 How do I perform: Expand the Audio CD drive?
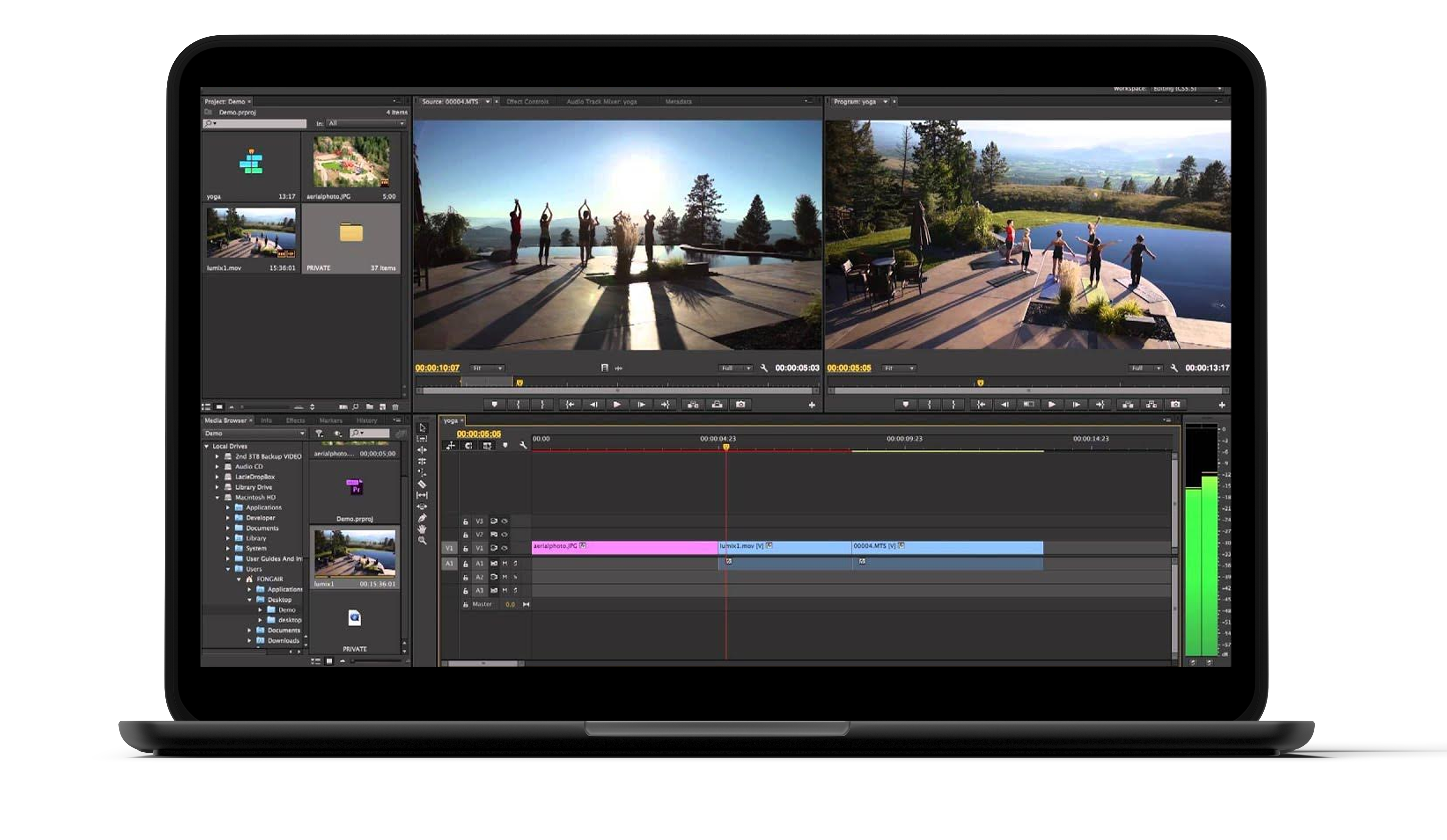217,467
